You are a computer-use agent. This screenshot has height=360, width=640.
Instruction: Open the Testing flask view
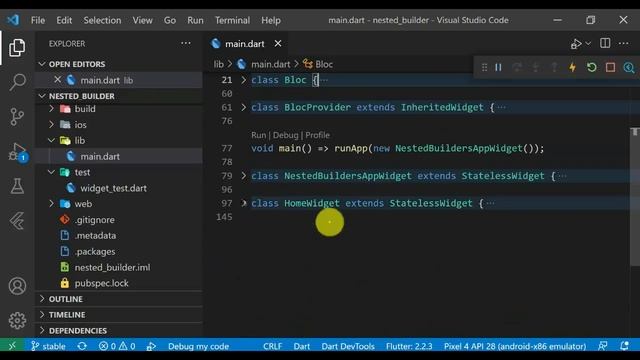17,186
